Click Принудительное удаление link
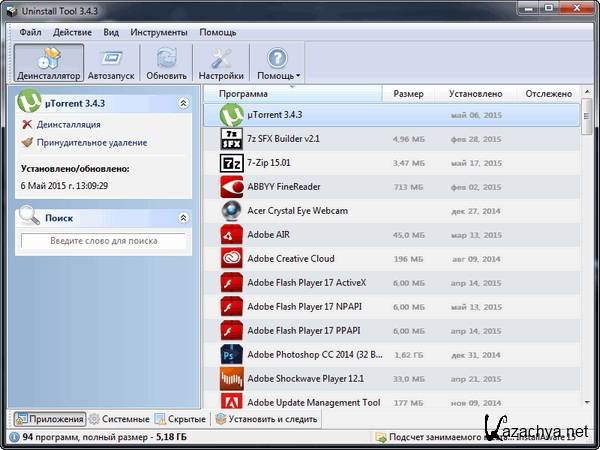Screen dimensions: 600x450 click(x=92, y=142)
